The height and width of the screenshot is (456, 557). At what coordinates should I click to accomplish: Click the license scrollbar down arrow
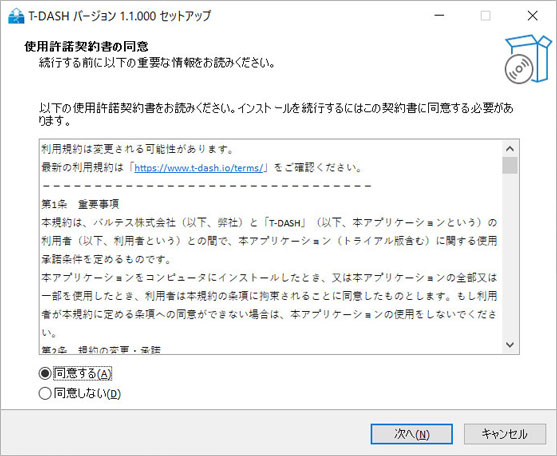510,344
